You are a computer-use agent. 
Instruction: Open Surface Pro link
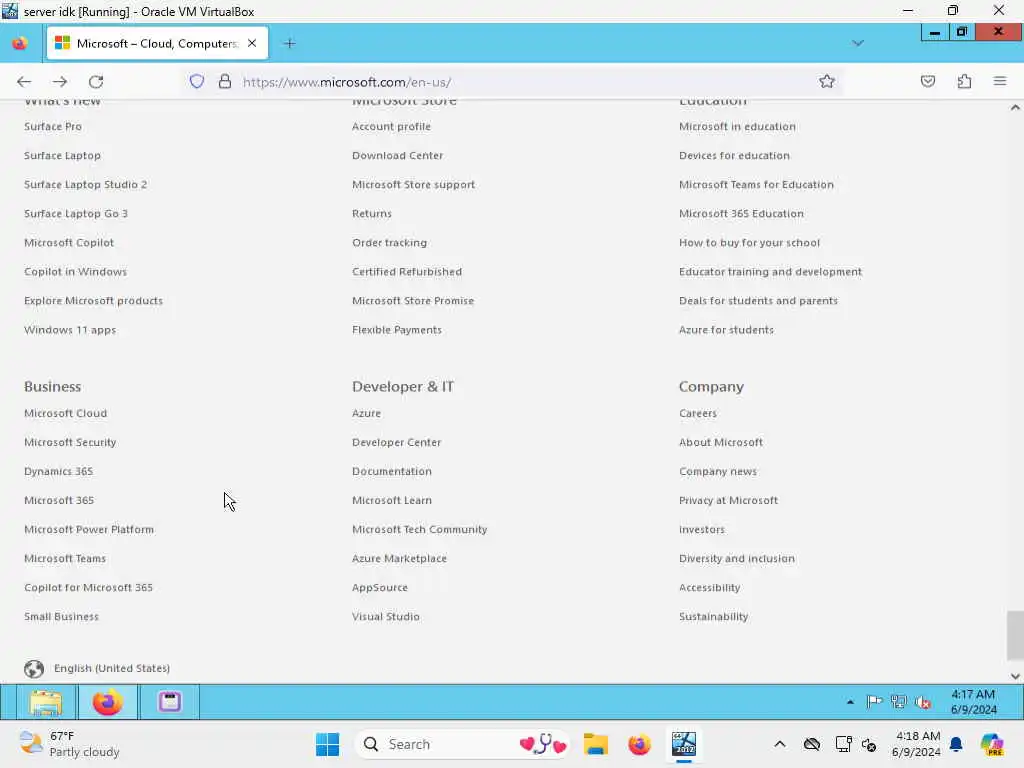point(53,127)
